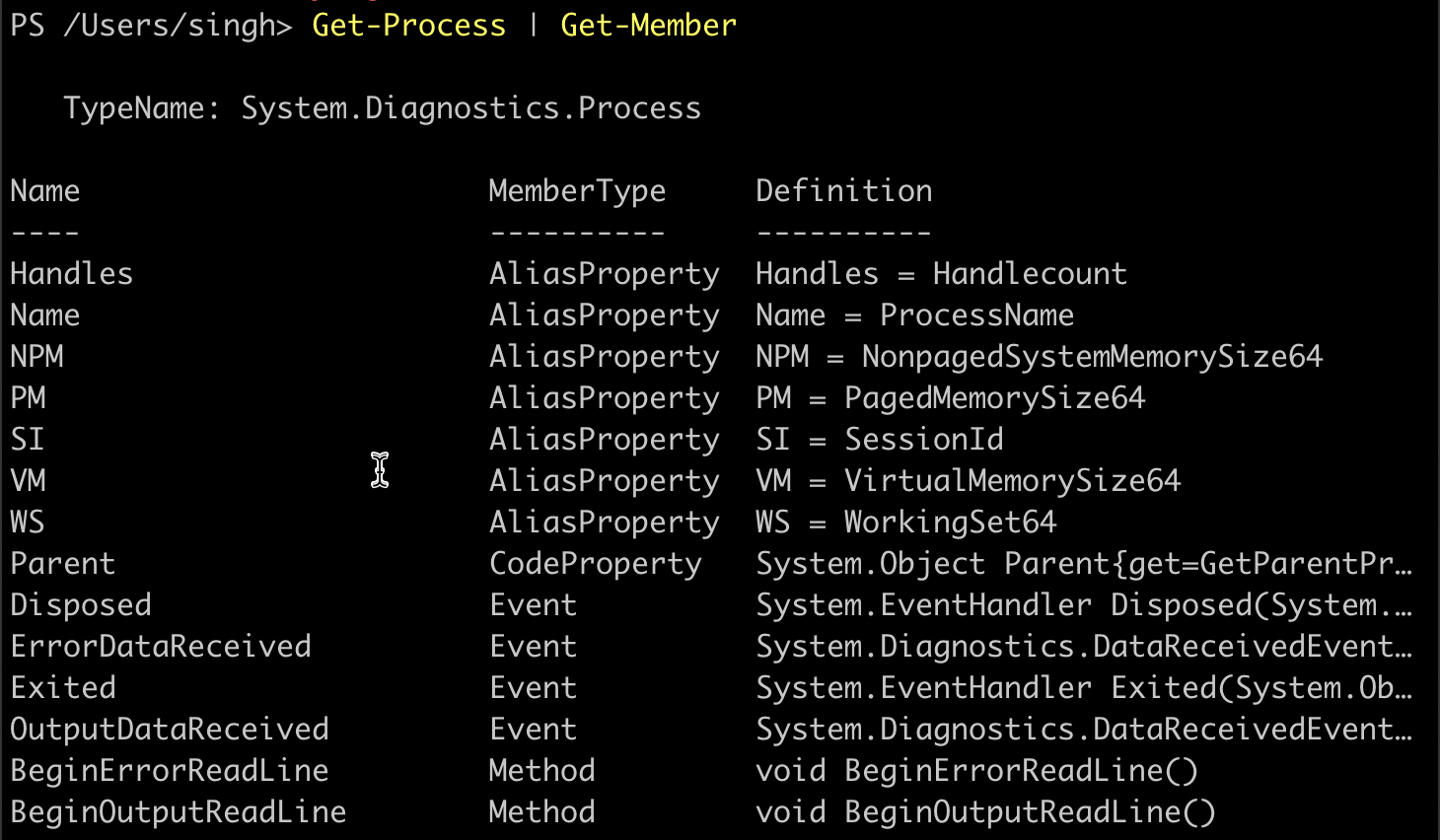
Task: Click the PagedMemorySize64 definition text
Action: click(994, 398)
